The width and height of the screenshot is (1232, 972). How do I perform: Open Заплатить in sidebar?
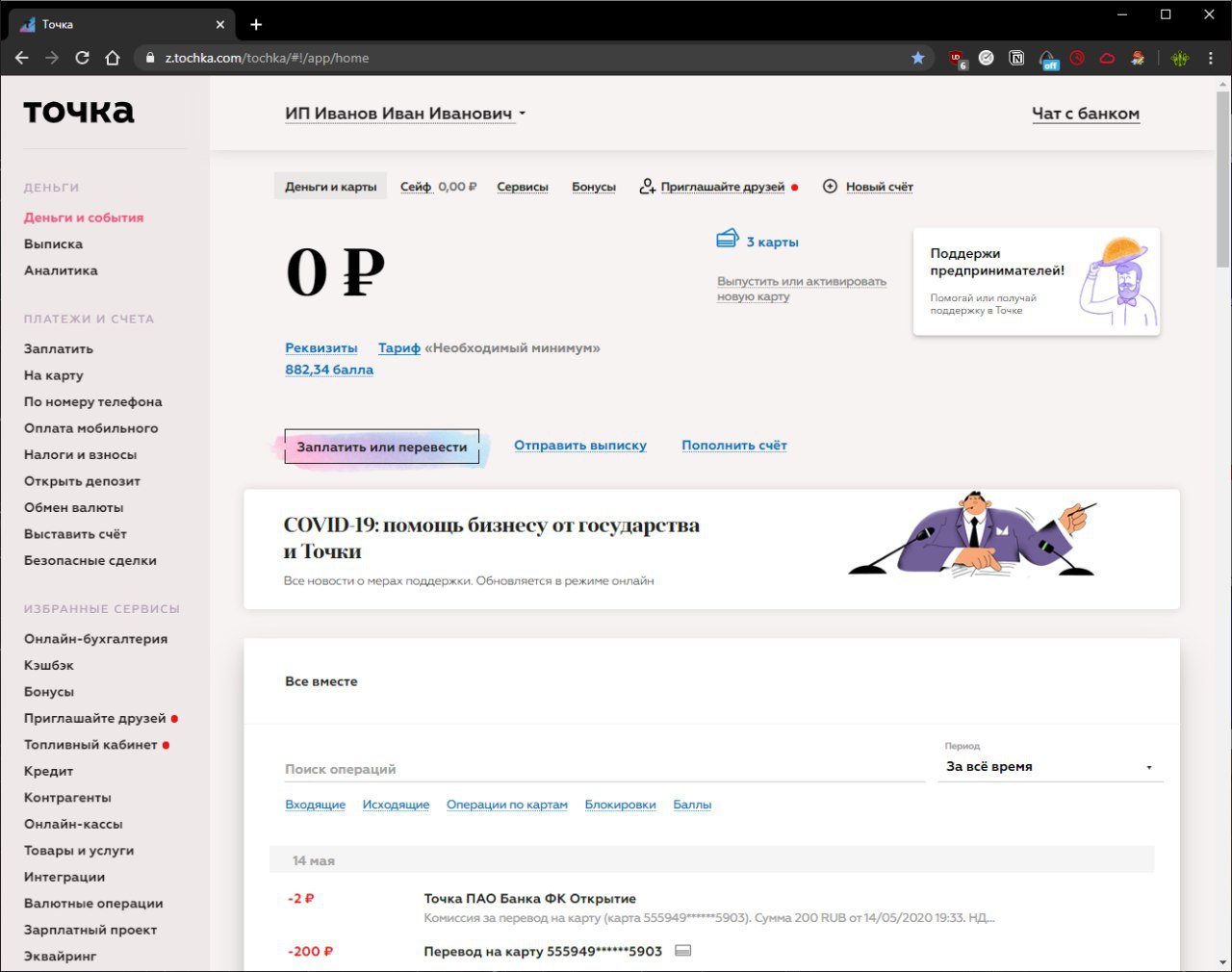tap(59, 349)
